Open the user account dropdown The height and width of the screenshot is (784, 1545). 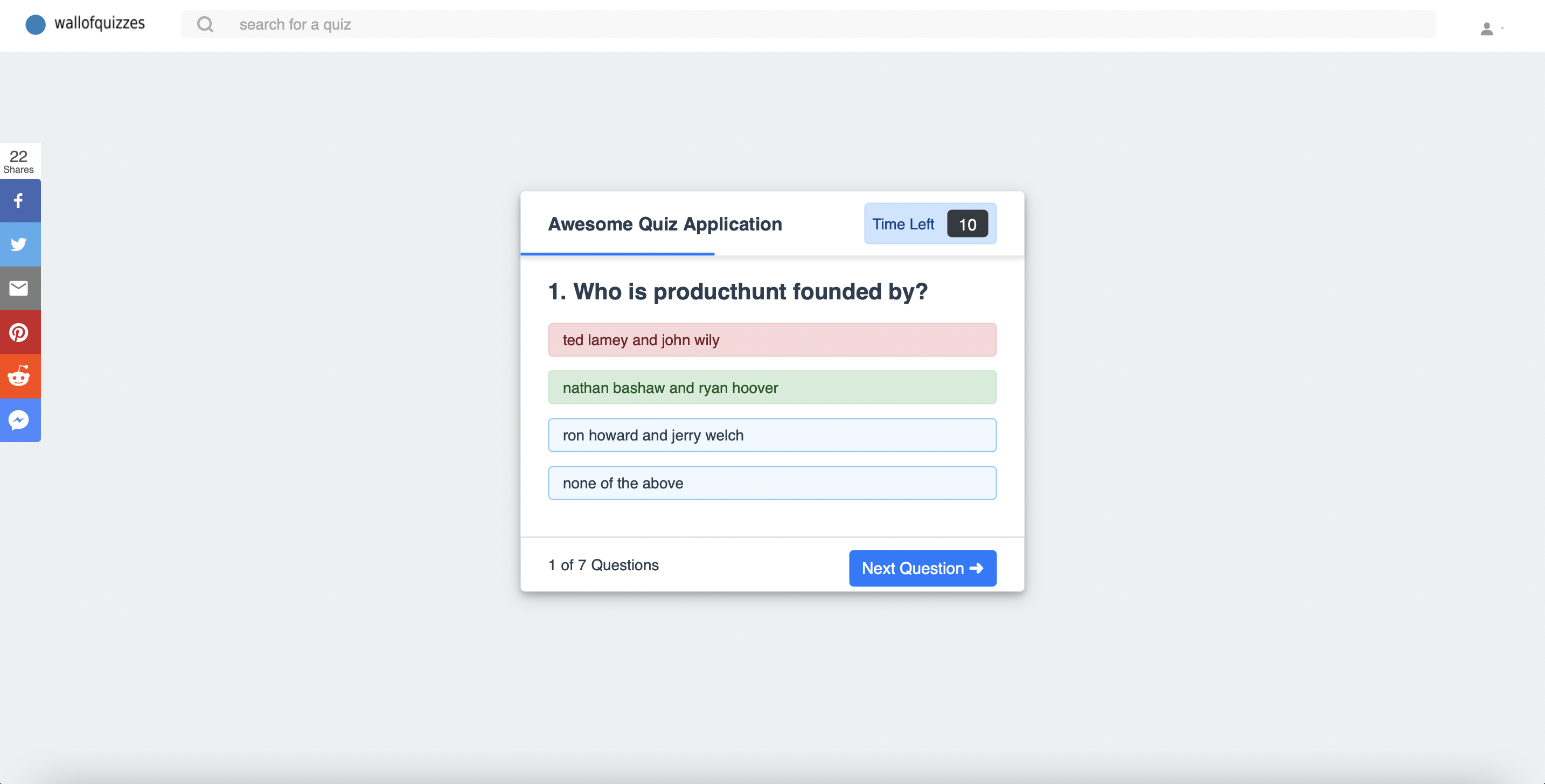[1491, 28]
